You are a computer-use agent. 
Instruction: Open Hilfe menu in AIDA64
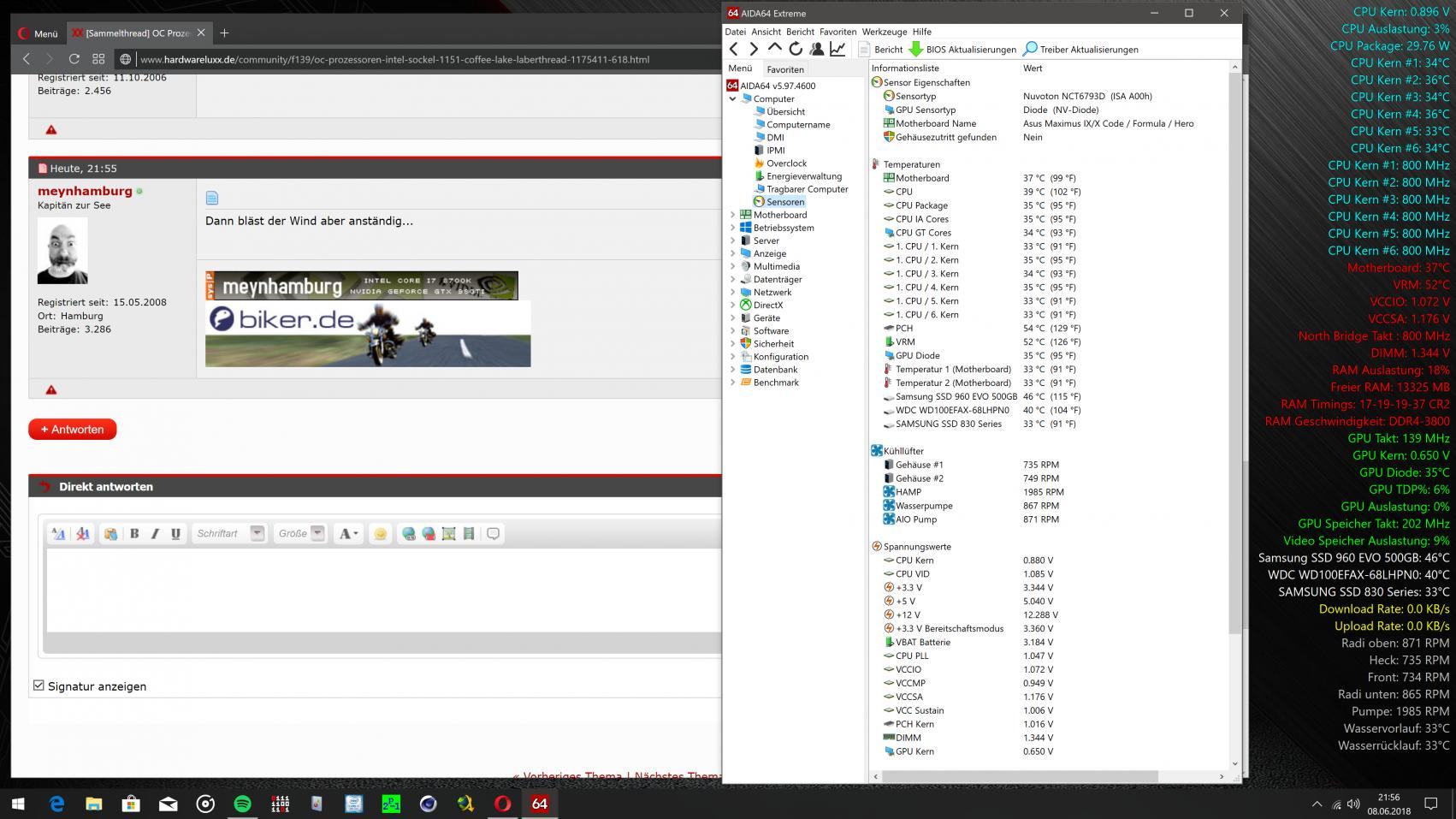(x=921, y=32)
